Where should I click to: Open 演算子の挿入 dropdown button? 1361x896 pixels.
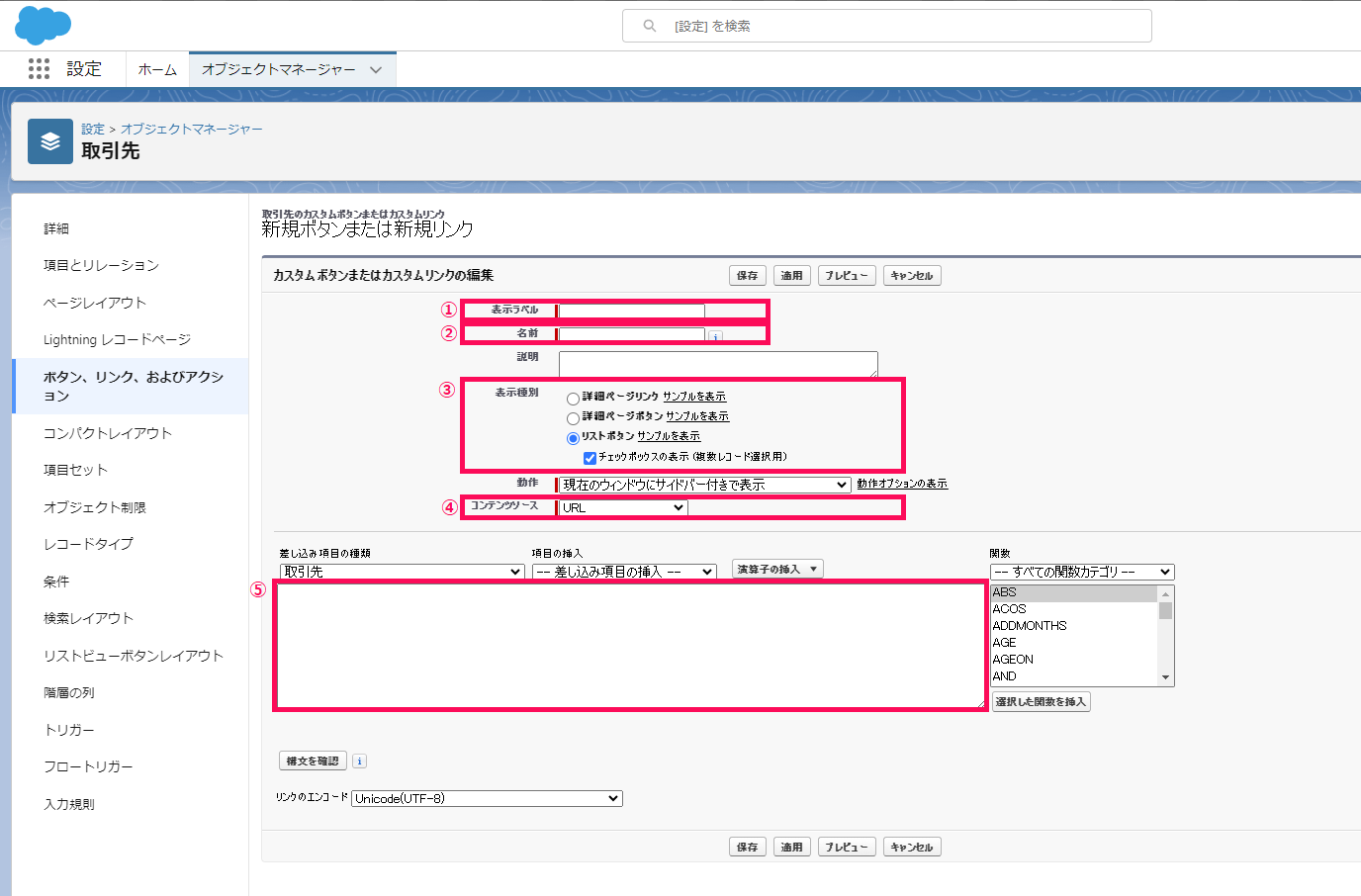point(777,569)
